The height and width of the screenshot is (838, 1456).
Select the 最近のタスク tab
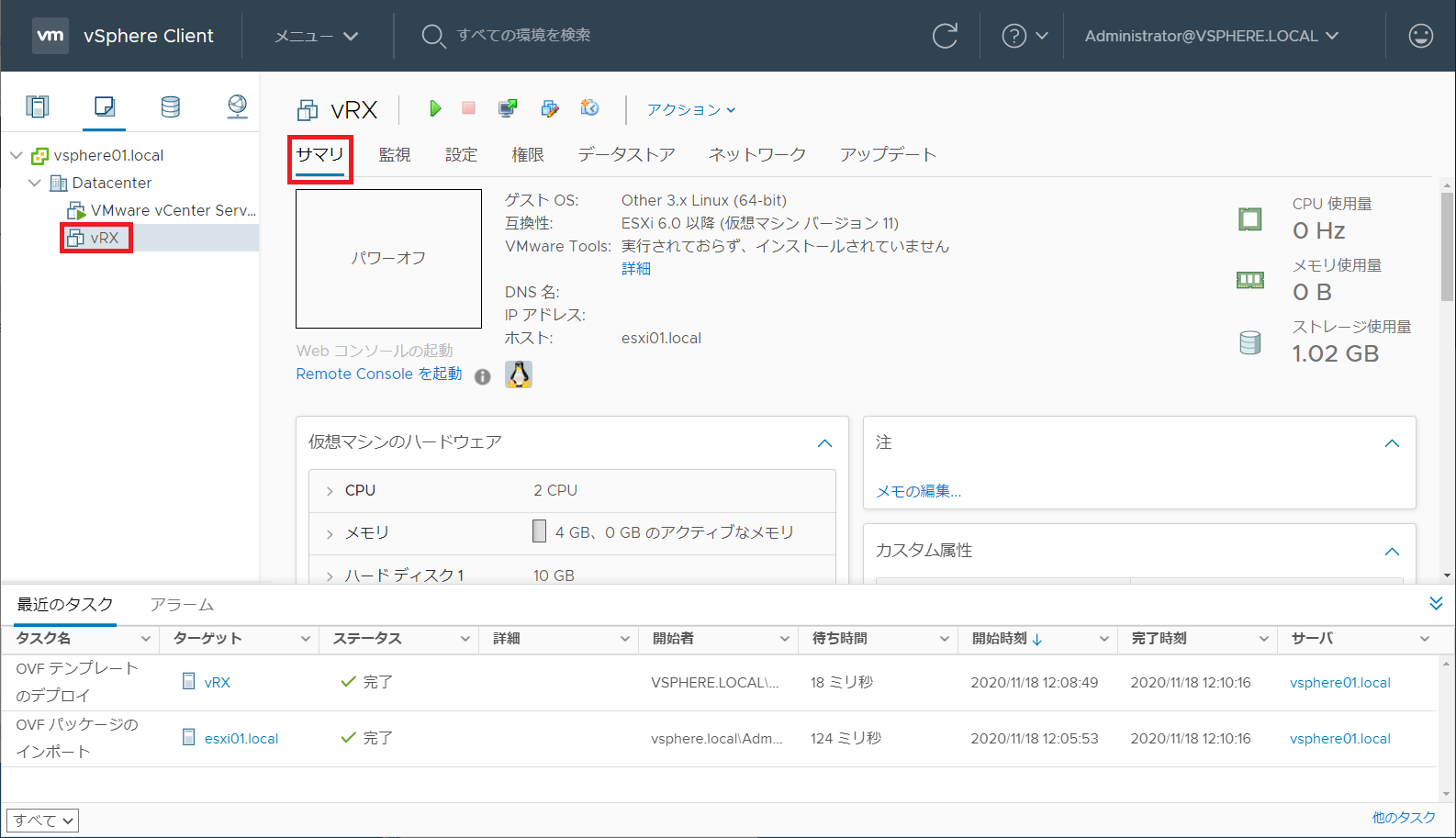[x=64, y=604]
